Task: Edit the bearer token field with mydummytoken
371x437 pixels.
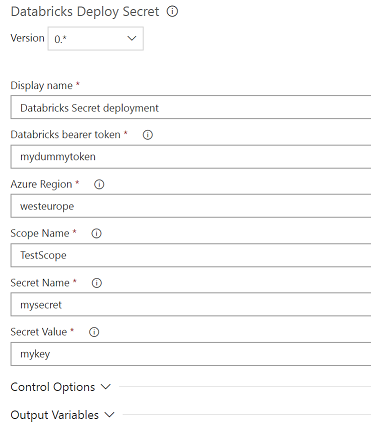Action: [x=191, y=157]
